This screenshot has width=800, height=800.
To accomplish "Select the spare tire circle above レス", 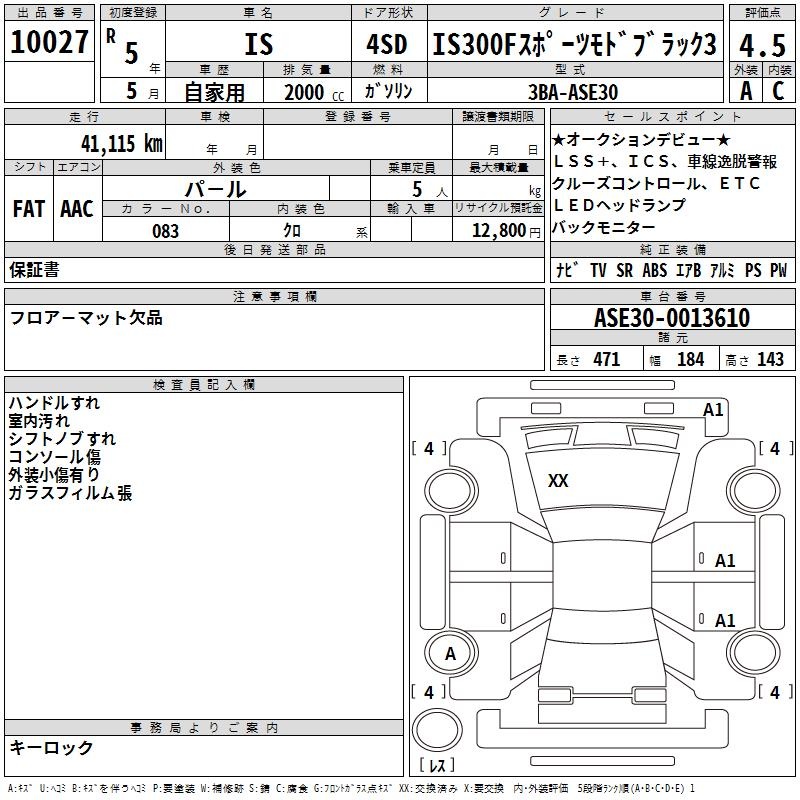I will [x=437, y=730].
